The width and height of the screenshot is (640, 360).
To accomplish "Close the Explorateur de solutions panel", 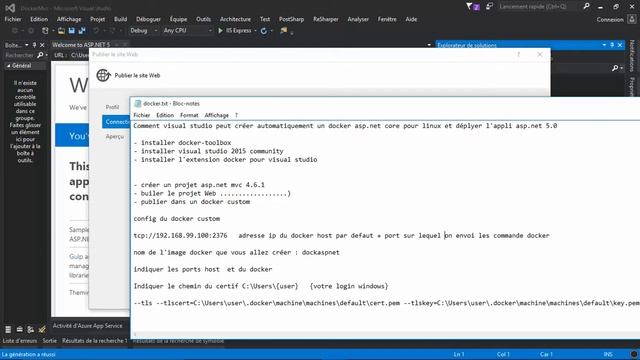I will tap(620, 45).
